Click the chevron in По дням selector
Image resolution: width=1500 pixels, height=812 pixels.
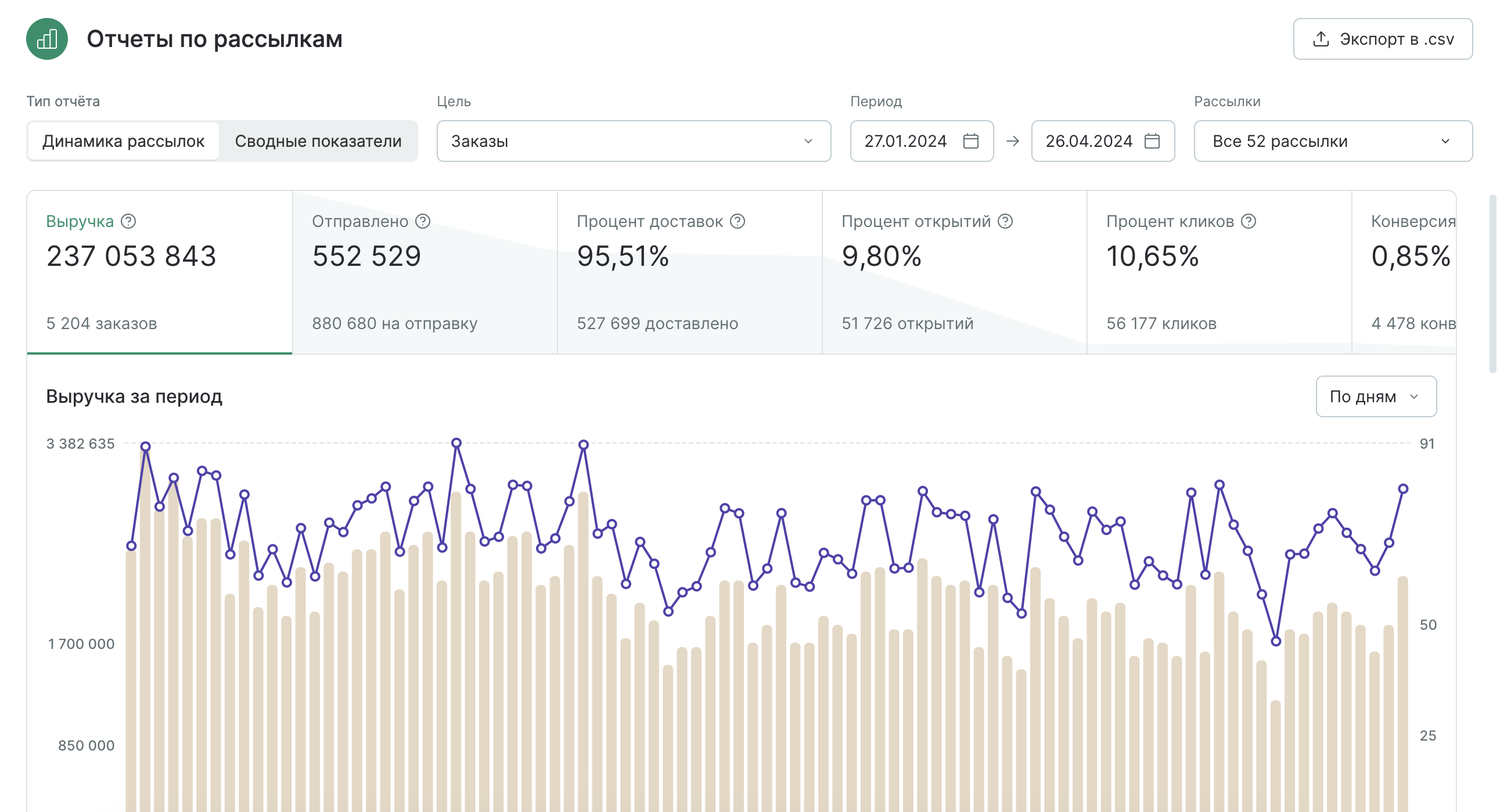pos(1414,397)
